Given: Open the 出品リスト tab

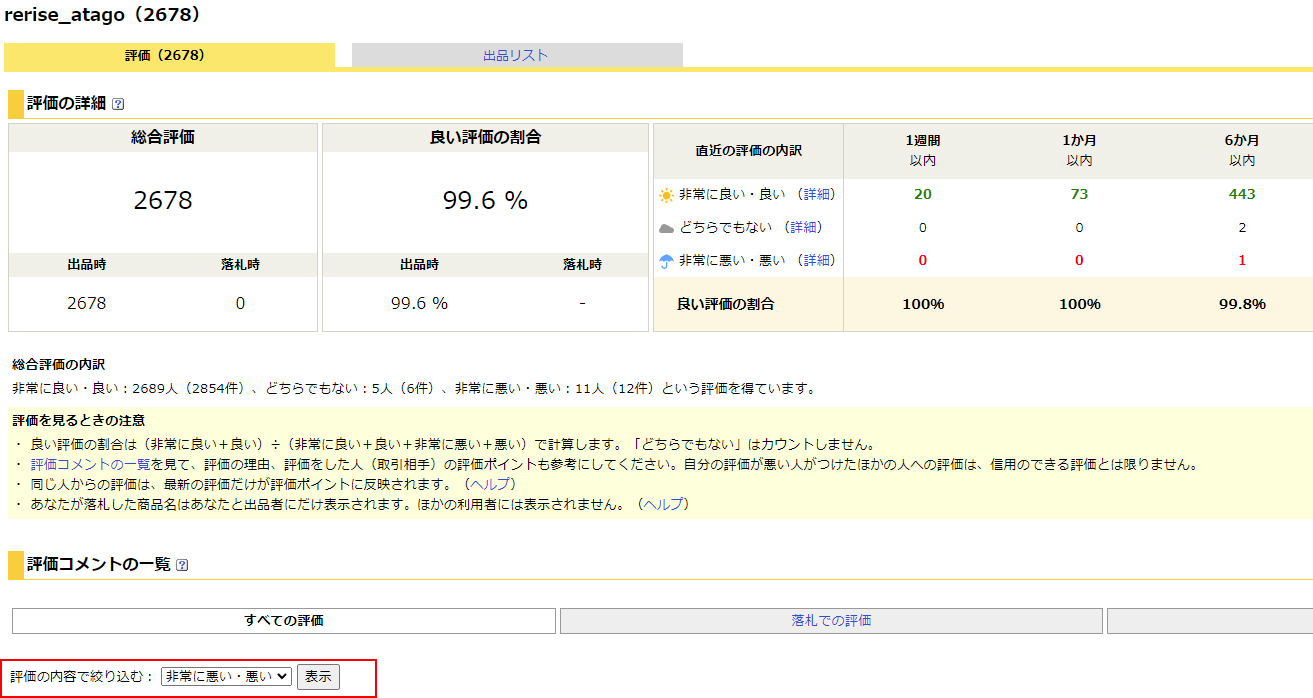Looking at the screenshot, I should [516, 56].
